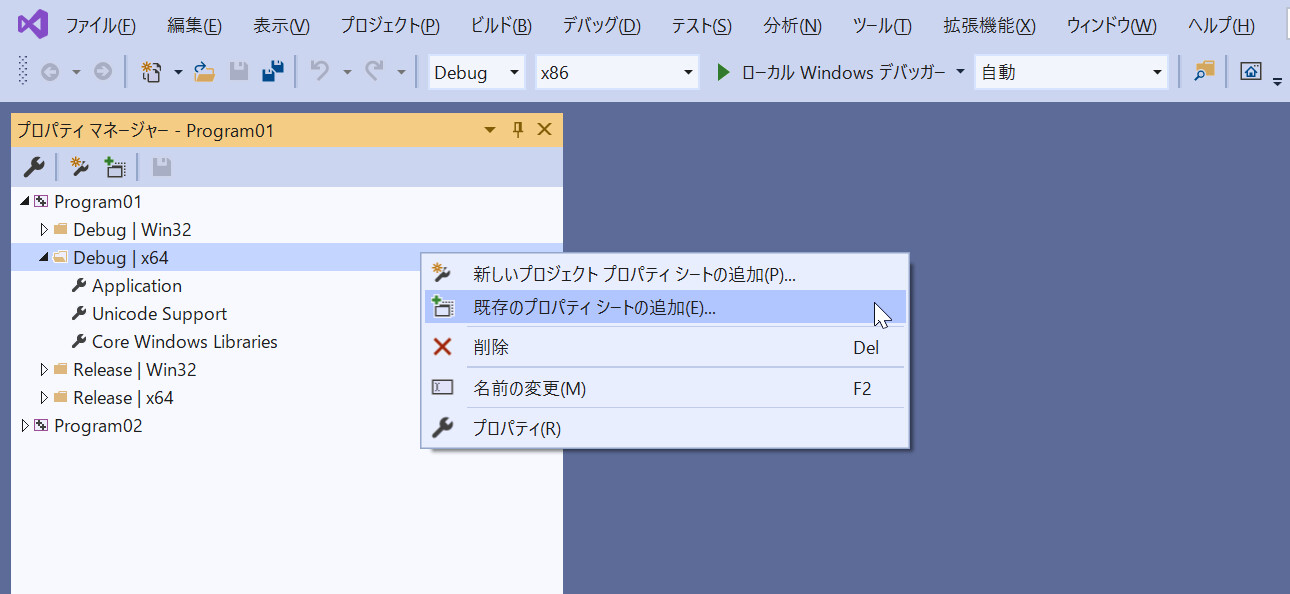Click the wrench Properties icon in panel toolbar
1290x594 pixels.
pyautogui.click(x=33, y=167)
